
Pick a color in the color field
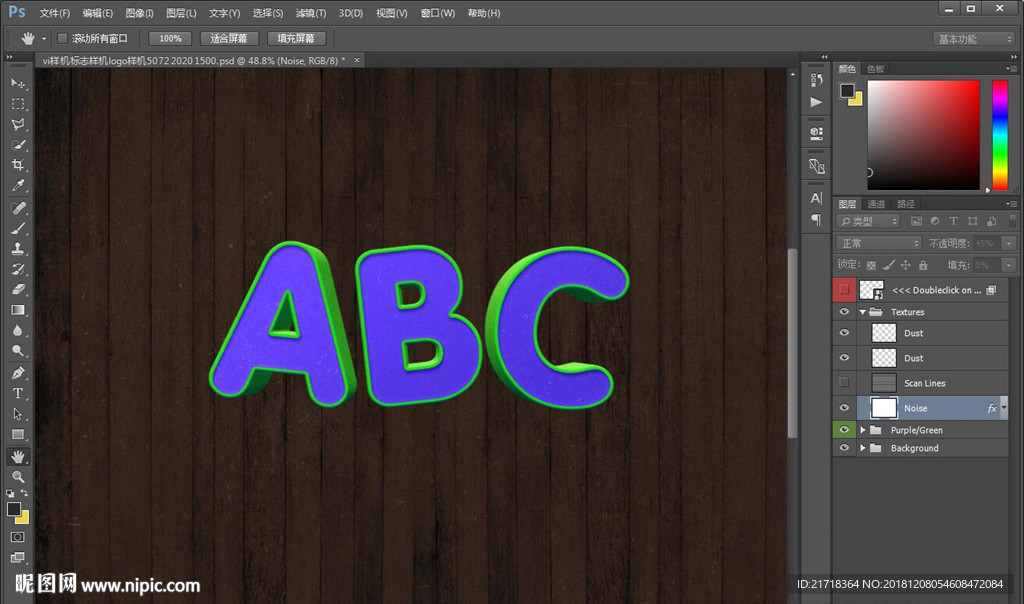coord(923,135)
